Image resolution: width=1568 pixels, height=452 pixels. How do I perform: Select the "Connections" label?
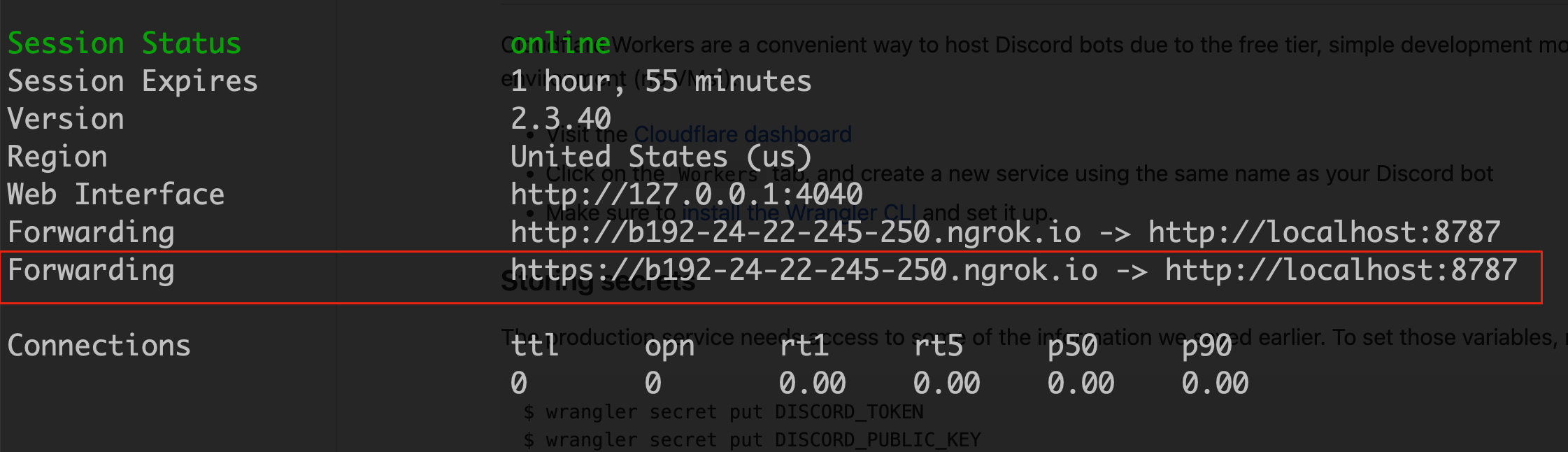[99, 346]
